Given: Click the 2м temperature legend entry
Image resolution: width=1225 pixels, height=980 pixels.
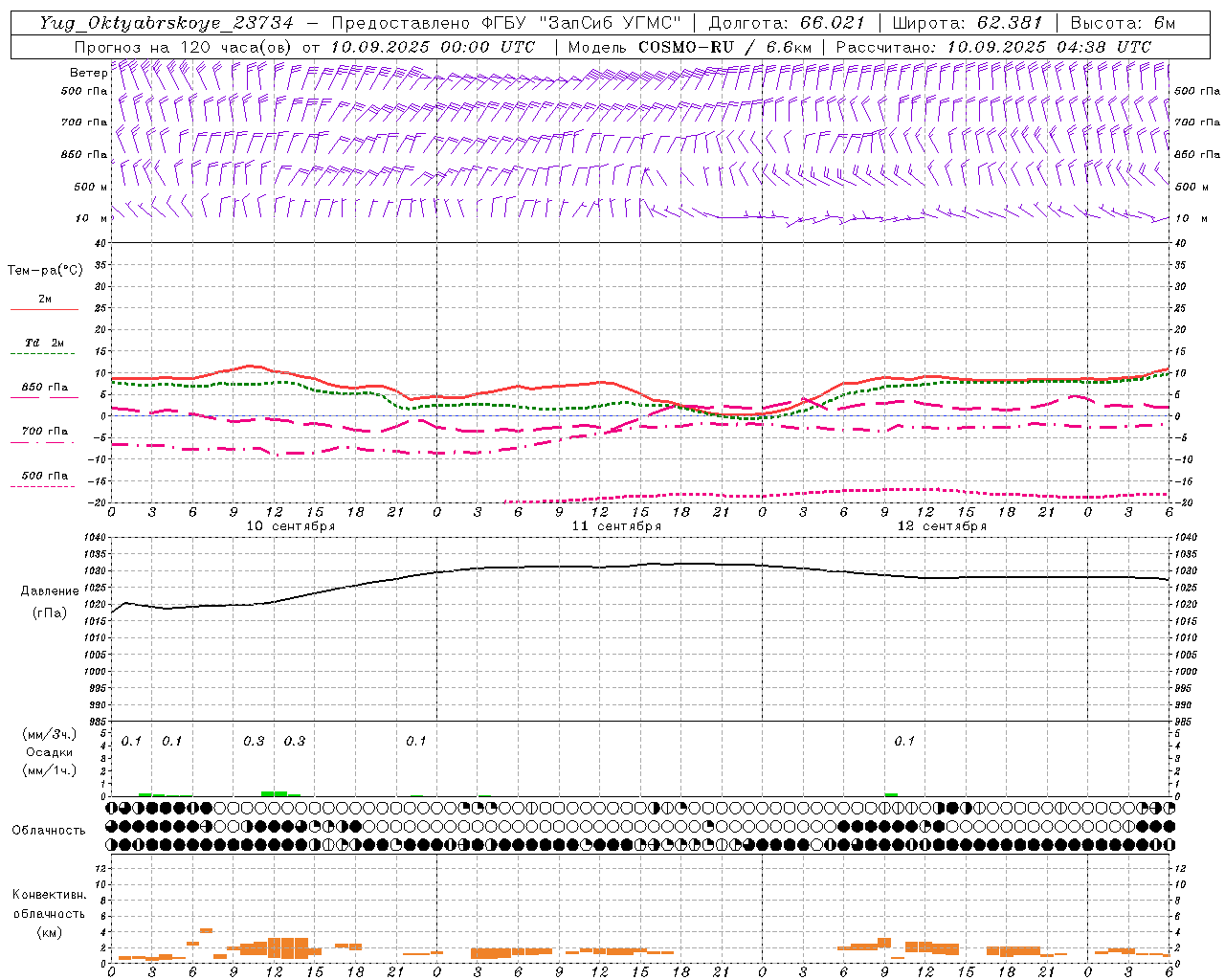Looking at the screenshot, I should point(45,300).
